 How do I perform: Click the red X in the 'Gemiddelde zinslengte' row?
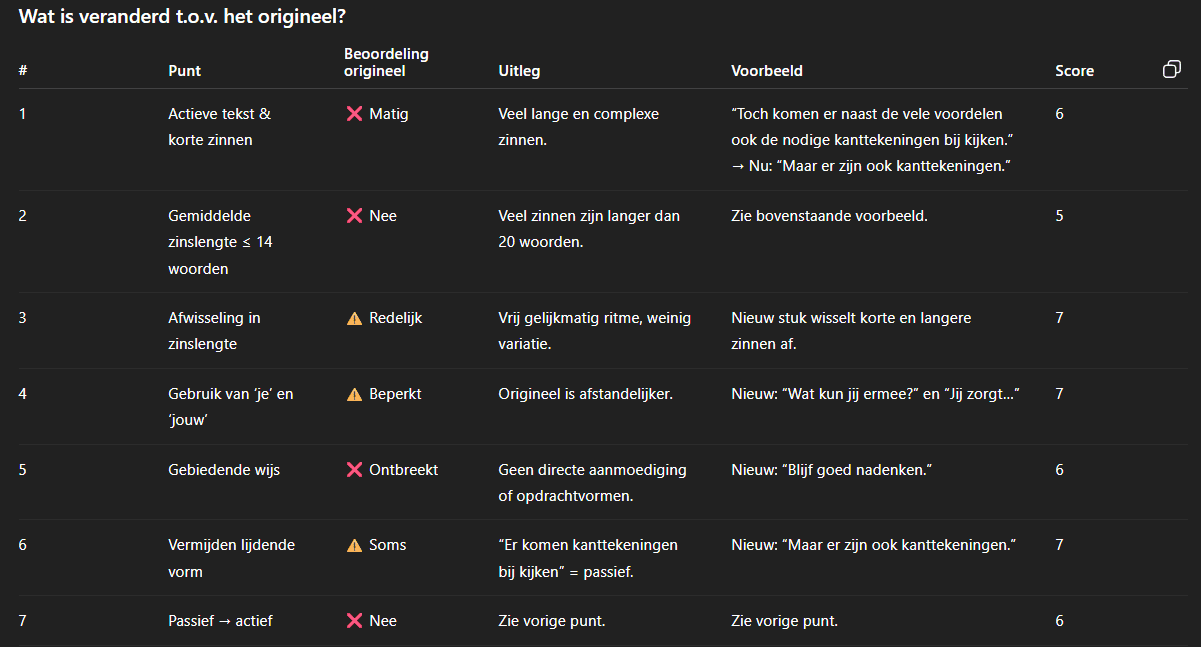354,216
